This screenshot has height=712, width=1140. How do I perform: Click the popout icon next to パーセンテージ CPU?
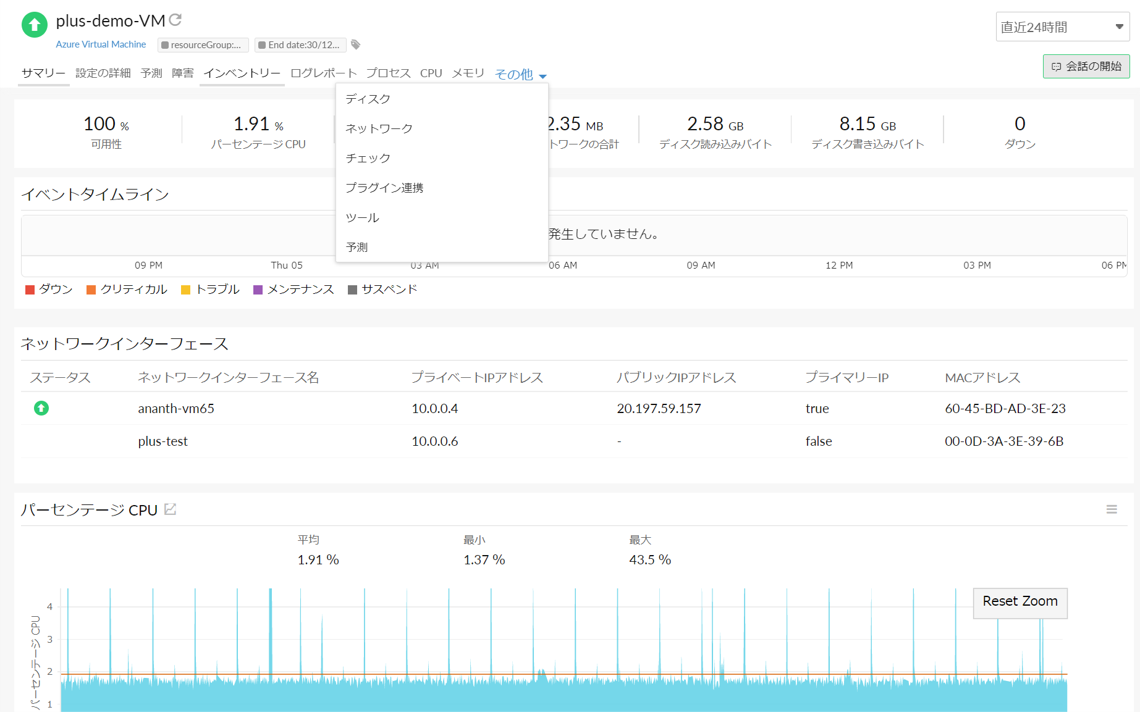pyautogui.click(x=169, y=509)
